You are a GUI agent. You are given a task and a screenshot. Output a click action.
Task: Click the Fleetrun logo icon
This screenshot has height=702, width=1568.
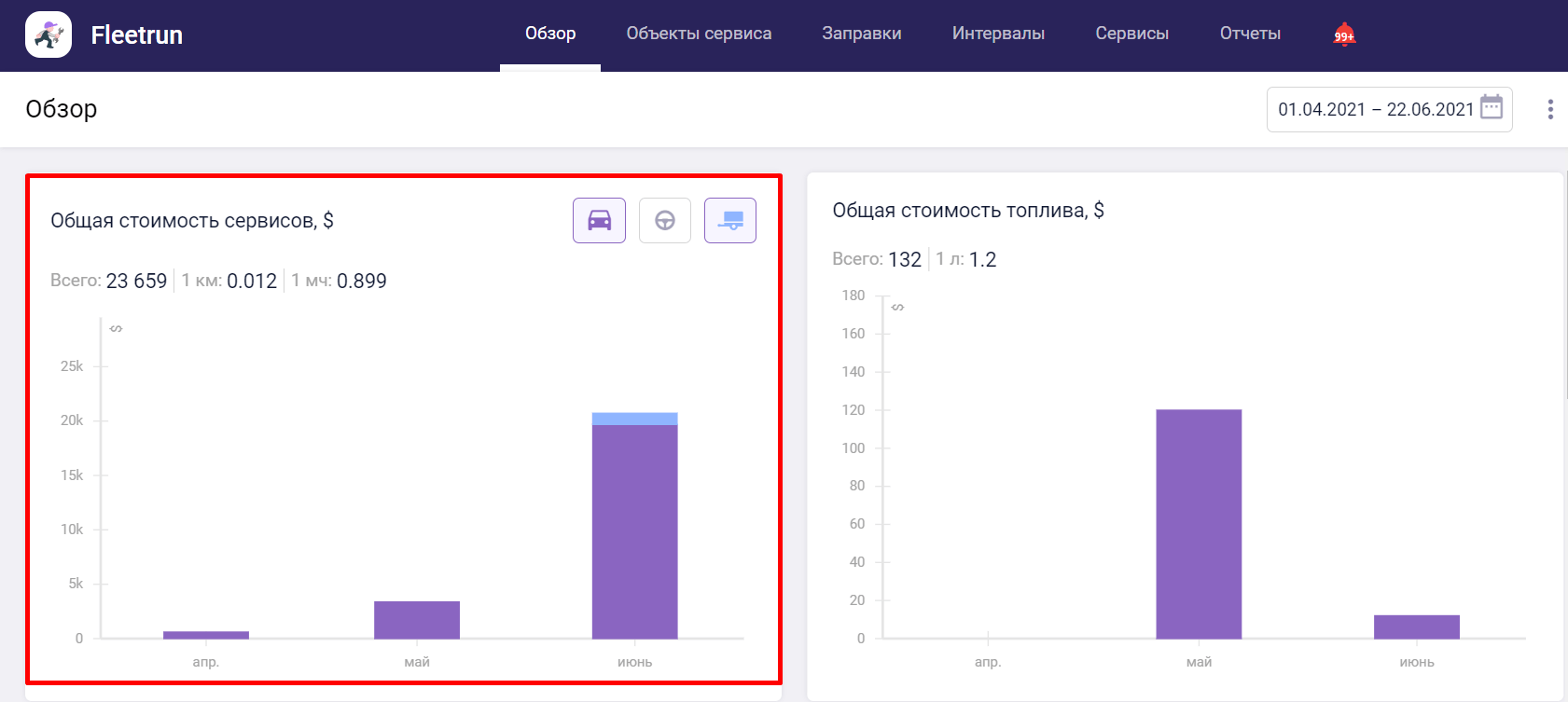pos(49,35)
